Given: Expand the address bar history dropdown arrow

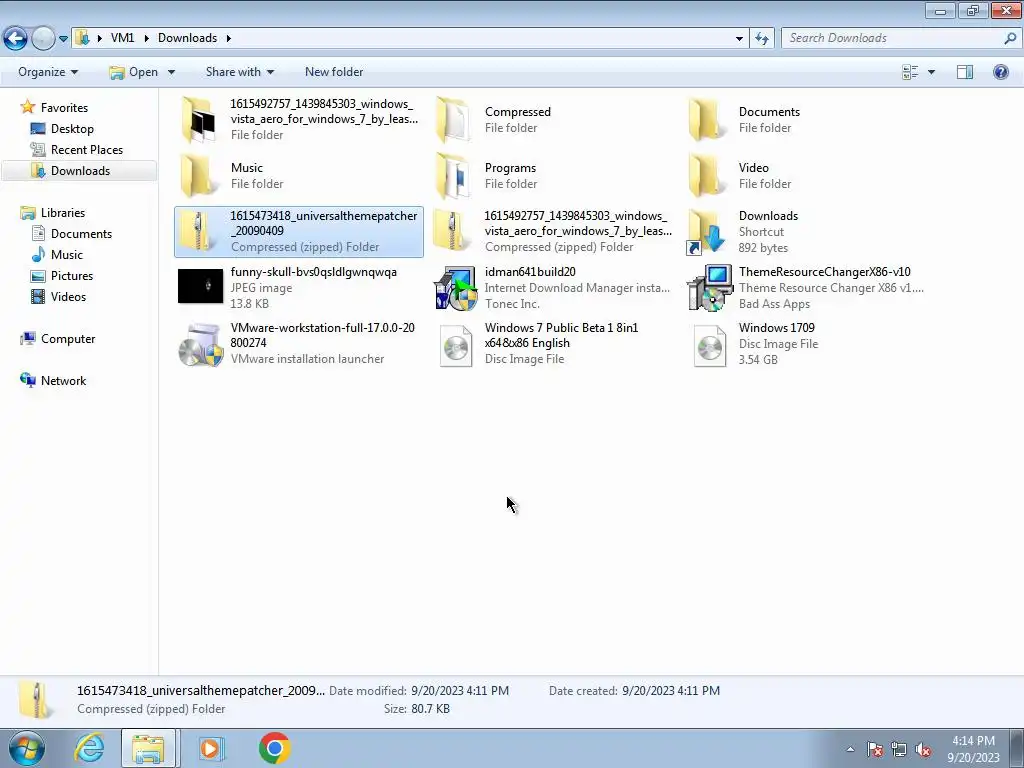Looking at the screenshot, I should click(739, 38).
